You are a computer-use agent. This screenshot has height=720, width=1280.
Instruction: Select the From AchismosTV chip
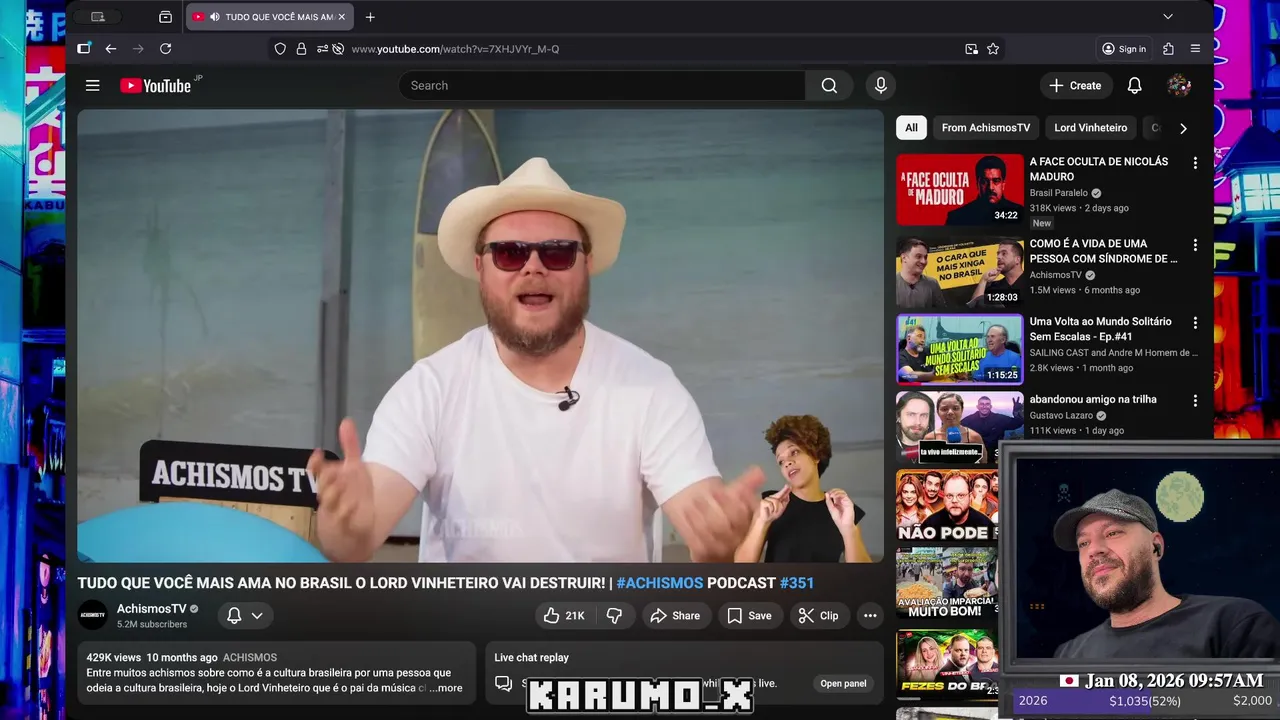[x=985, y=128]
